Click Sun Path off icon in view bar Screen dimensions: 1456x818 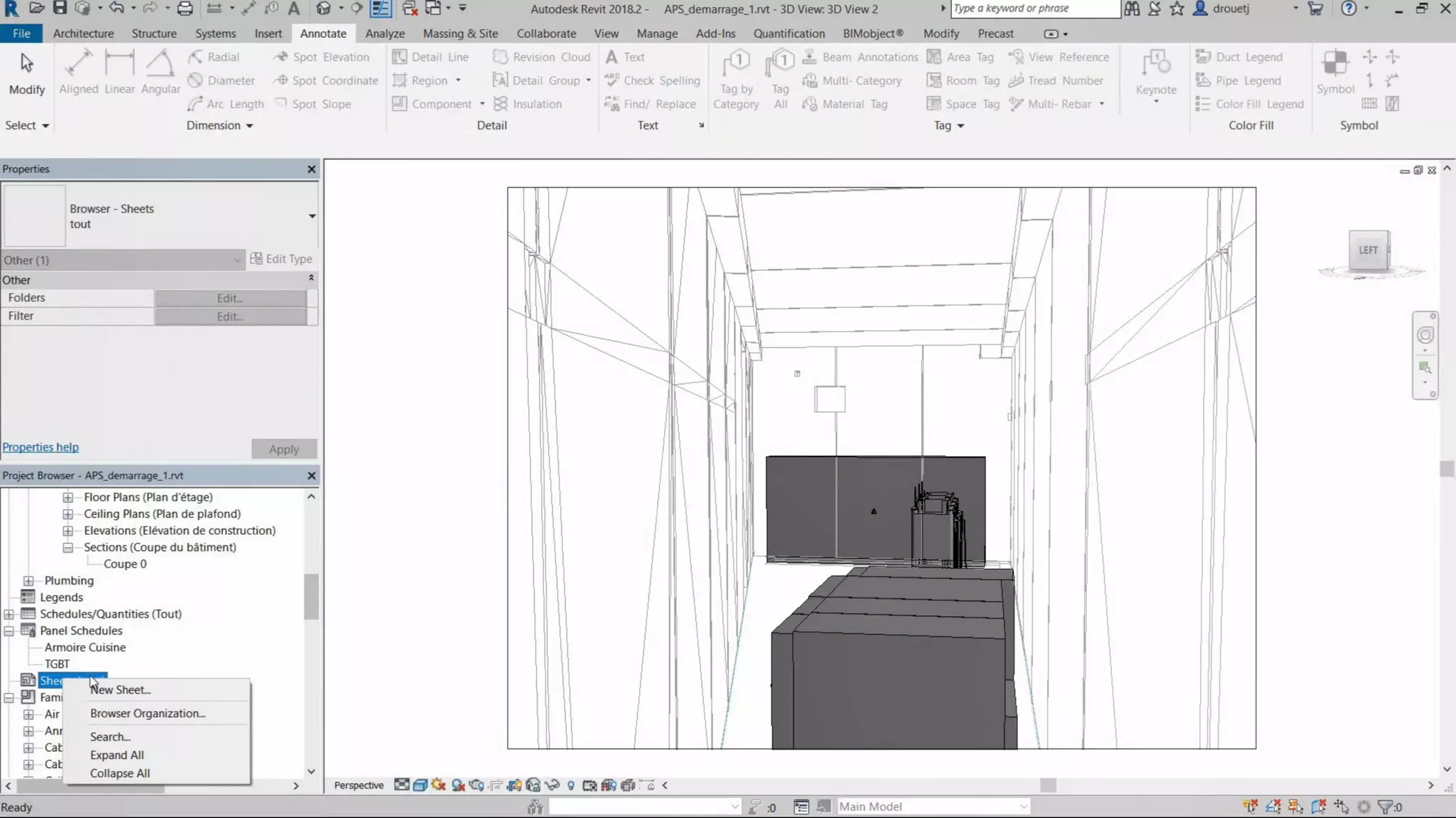pyautogui.click(x=439, y=785)
